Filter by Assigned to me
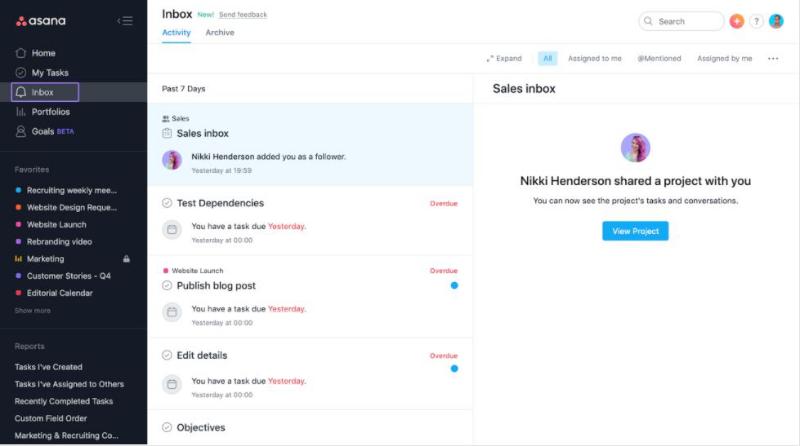800x446 pixels. (595, 58)
